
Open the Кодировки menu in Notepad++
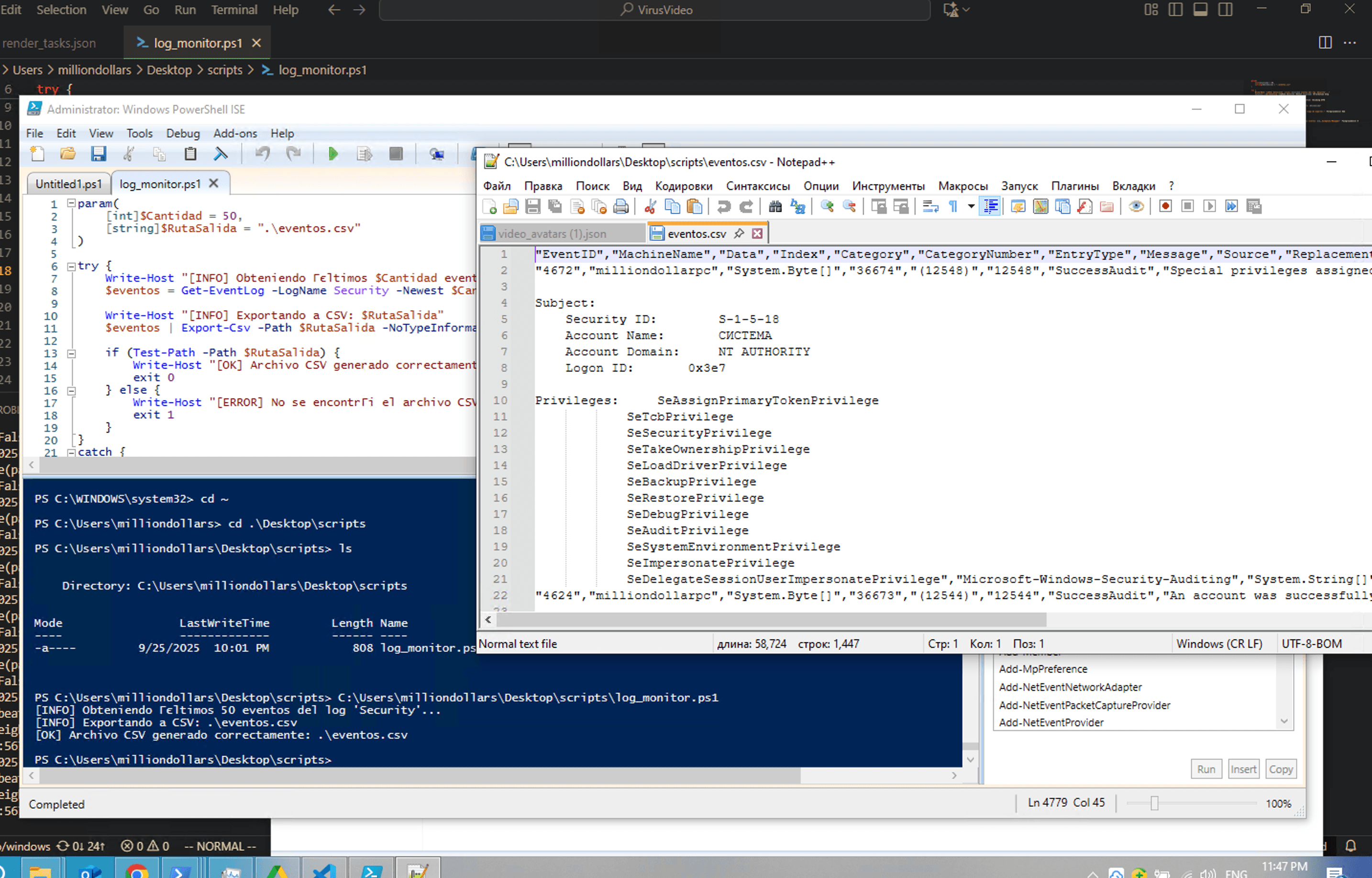pyautogui.click(x=683, y=186)
